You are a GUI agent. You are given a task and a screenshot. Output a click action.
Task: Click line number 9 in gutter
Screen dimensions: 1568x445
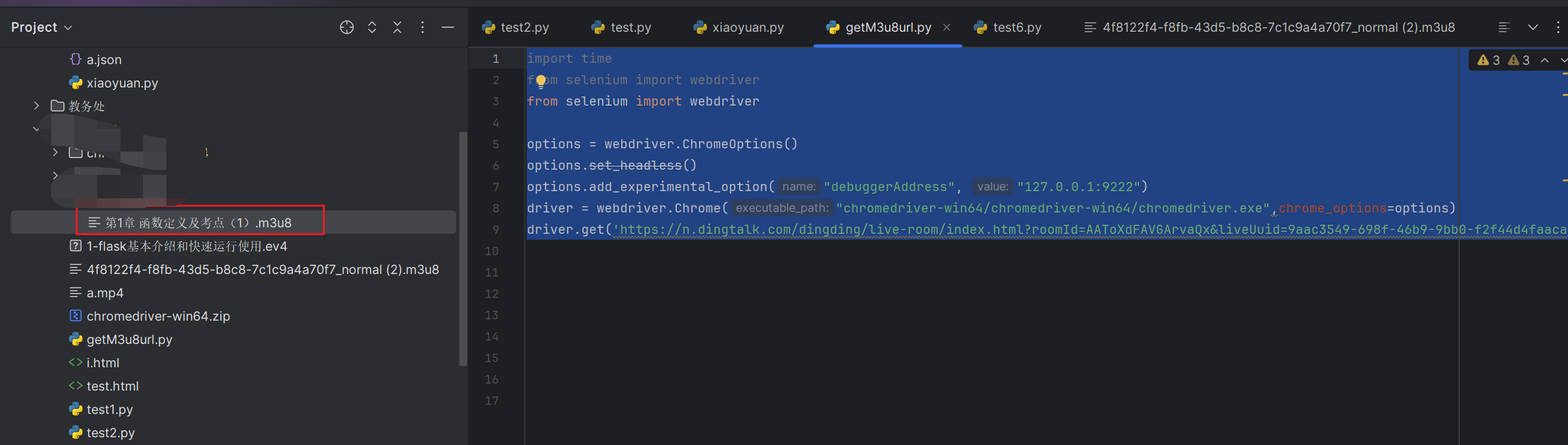point(496,230)
